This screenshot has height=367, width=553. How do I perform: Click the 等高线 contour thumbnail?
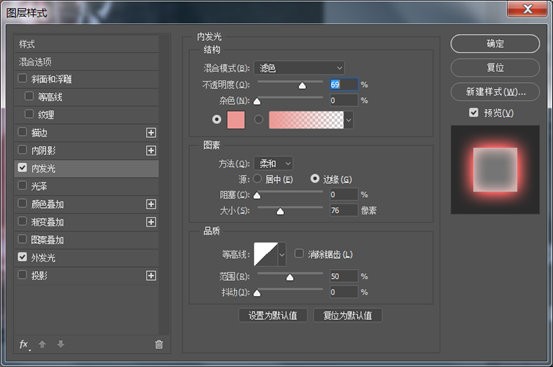[x=266, y=254]
